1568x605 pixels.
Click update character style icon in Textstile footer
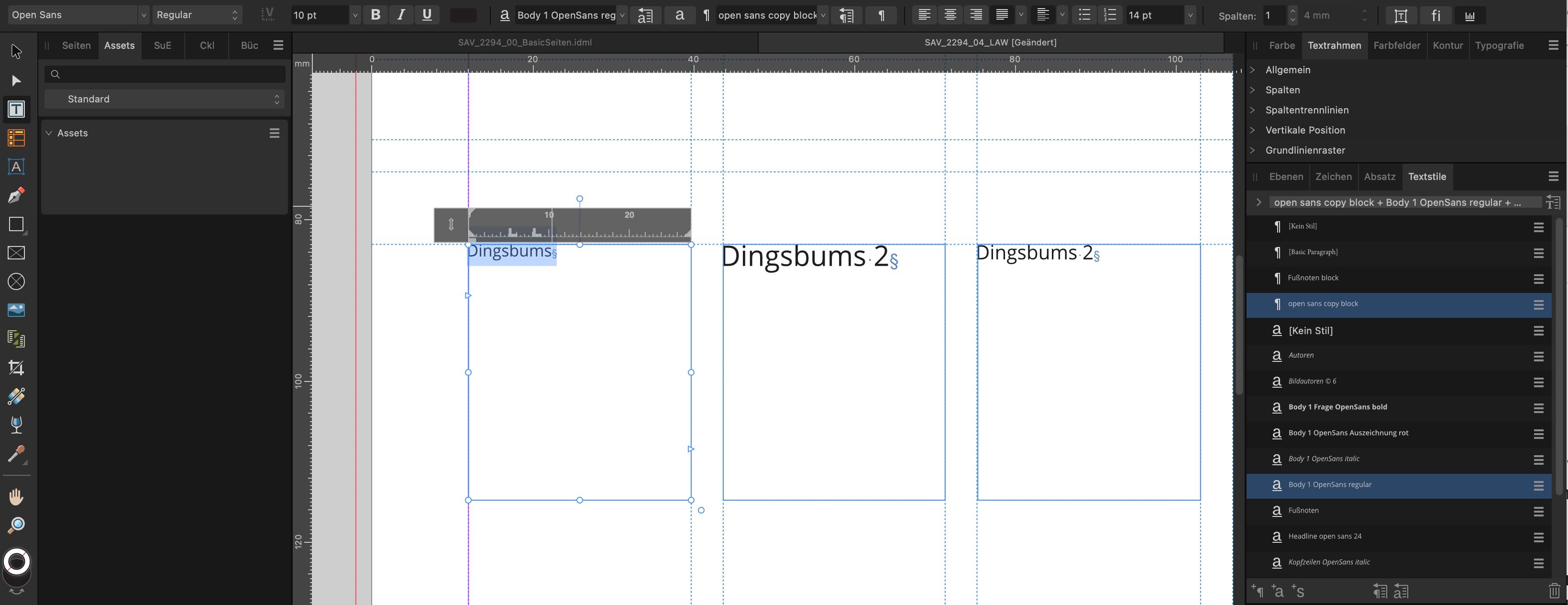click(x=1401, y=591)
